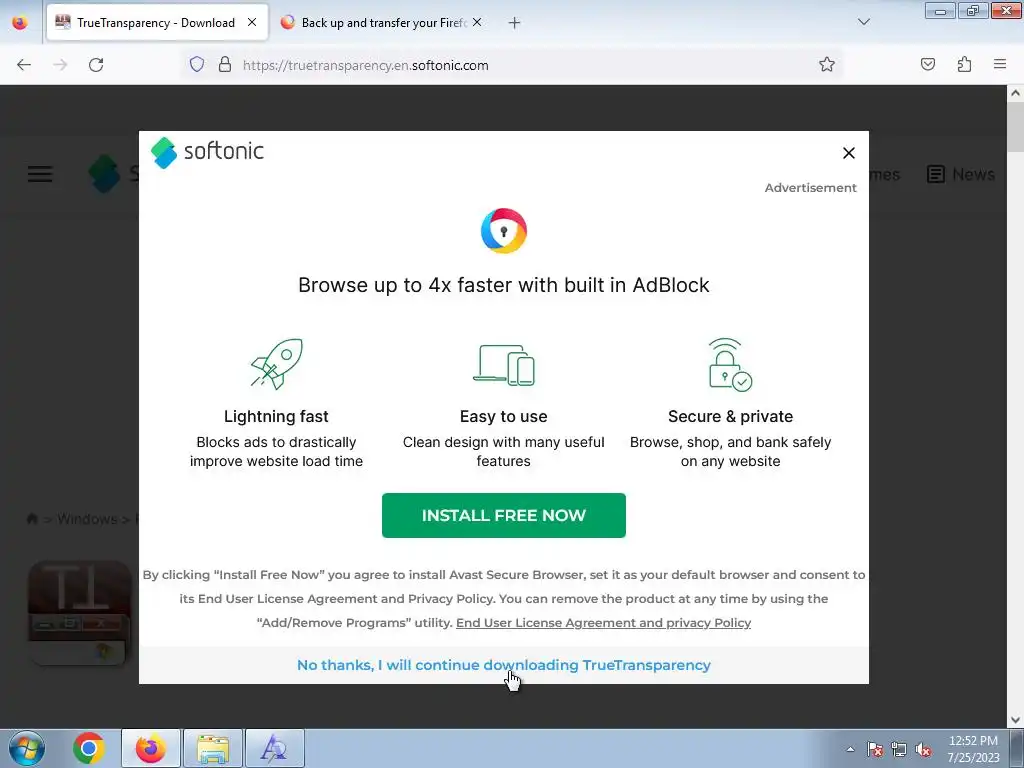Decline offer and continue downloading TrueTransparency
The height and width of the screenshot is (768, 1024).
pos(504,665)
